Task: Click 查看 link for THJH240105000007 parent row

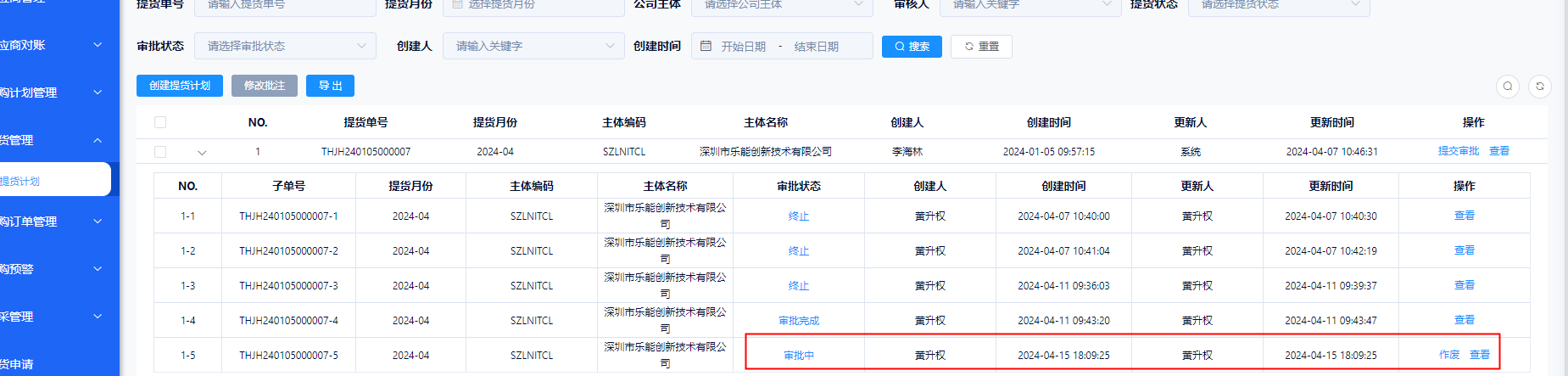Action: point(1499,151)
